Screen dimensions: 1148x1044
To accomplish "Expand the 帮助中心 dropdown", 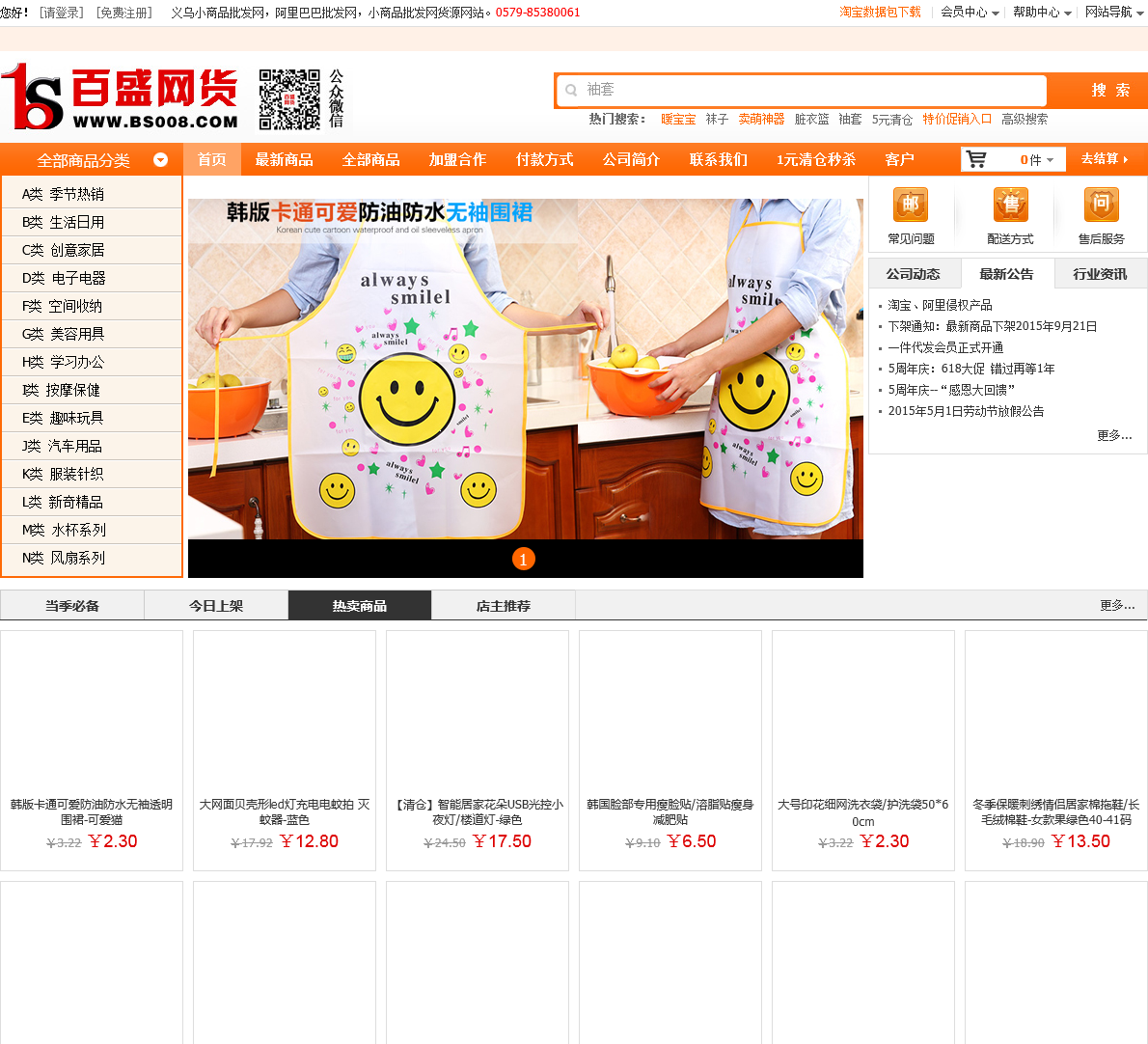I will click(x=1043, y=12).
